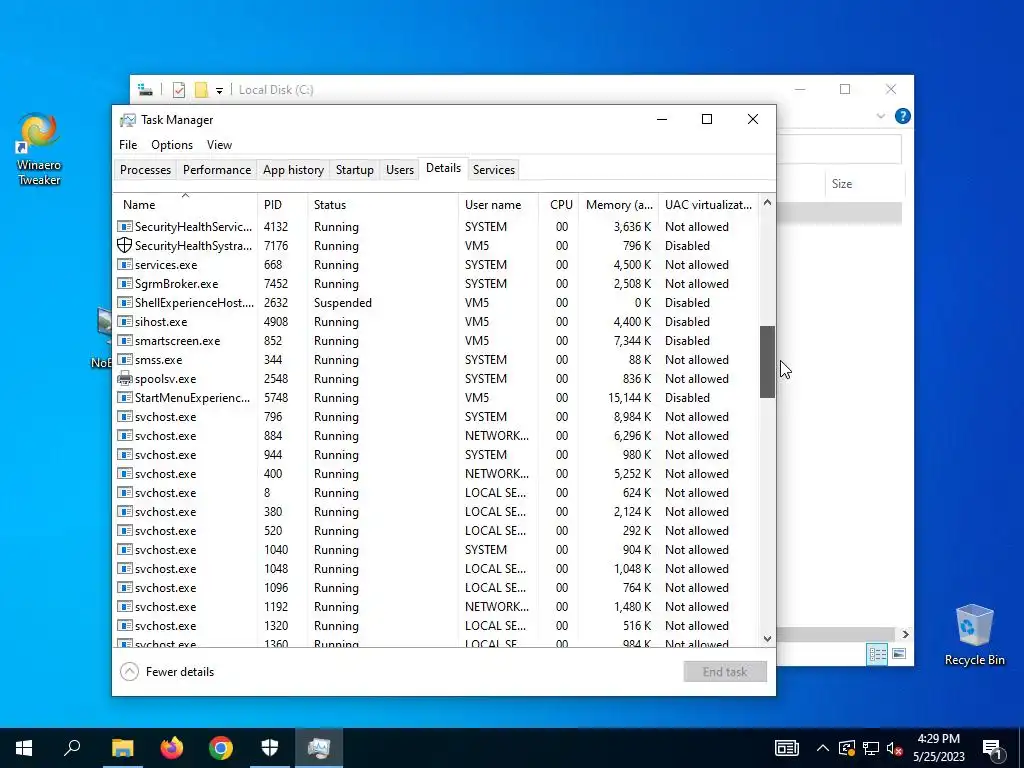This screenshot has height=768, width=1024.
Task: Launch Google Chrome from the taskbar
Action: [221, 748]
